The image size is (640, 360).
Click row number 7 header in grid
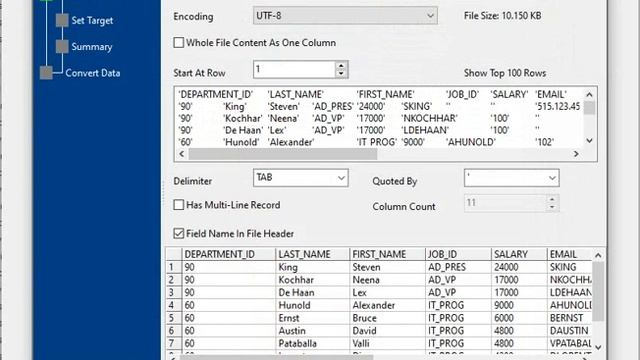[173, 343]
